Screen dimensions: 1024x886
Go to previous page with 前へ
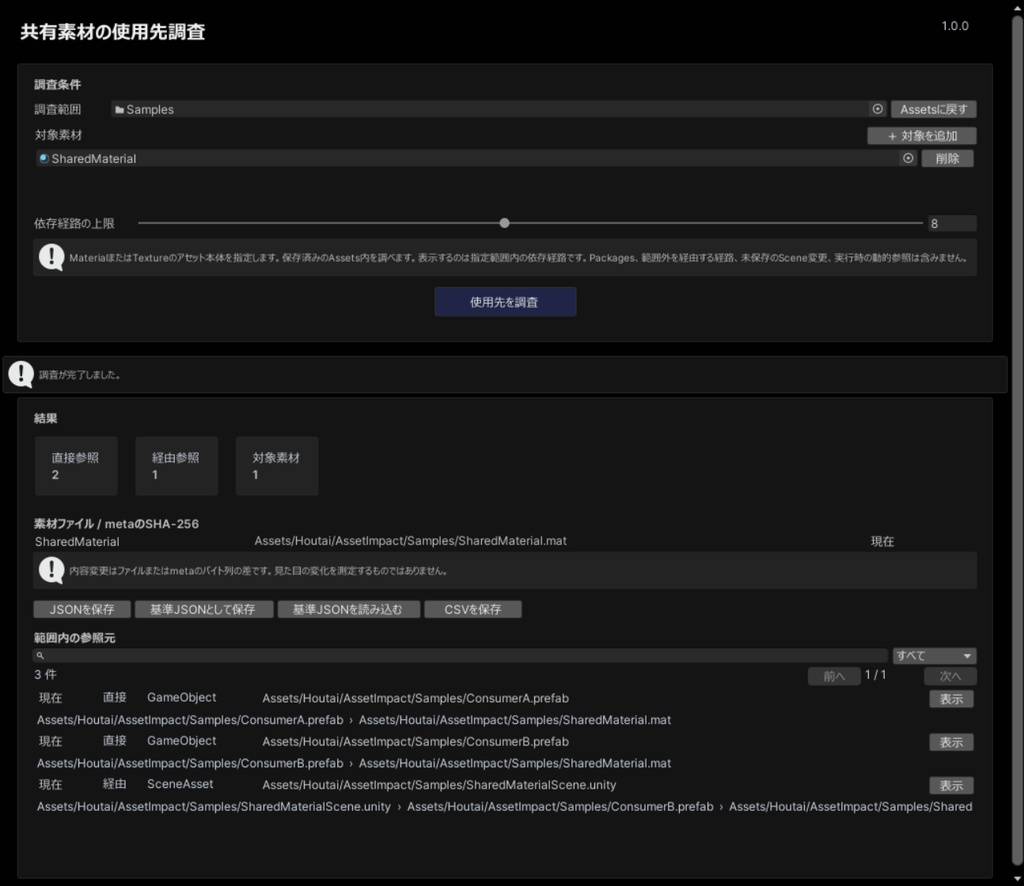point(834,676)
